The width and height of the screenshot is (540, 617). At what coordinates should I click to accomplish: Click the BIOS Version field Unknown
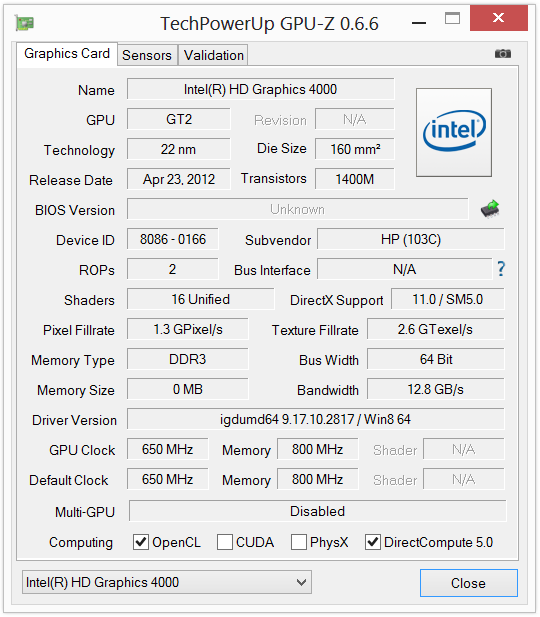tap(298, 209)
